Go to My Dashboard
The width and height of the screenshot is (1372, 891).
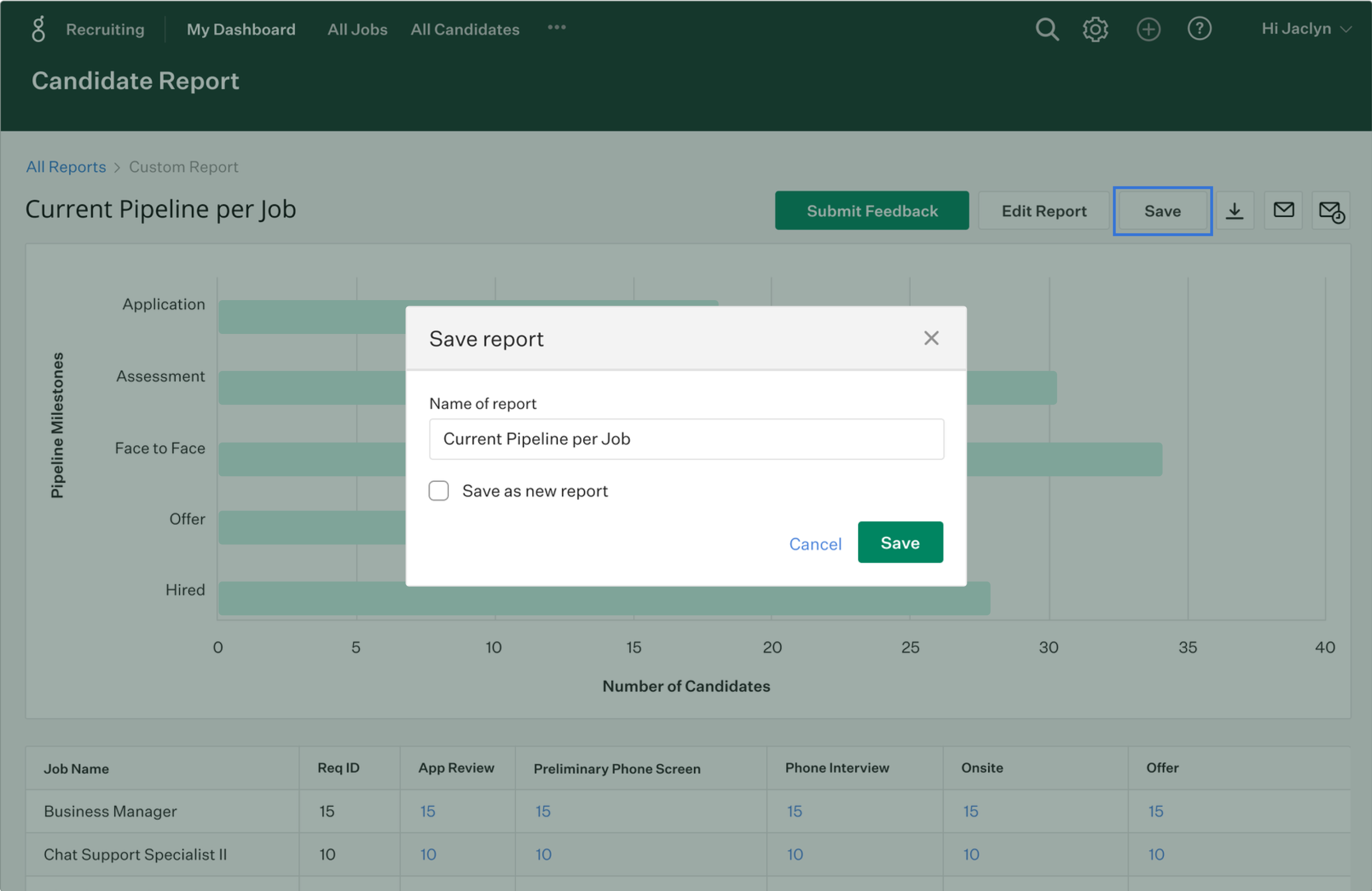coord(241,30)
